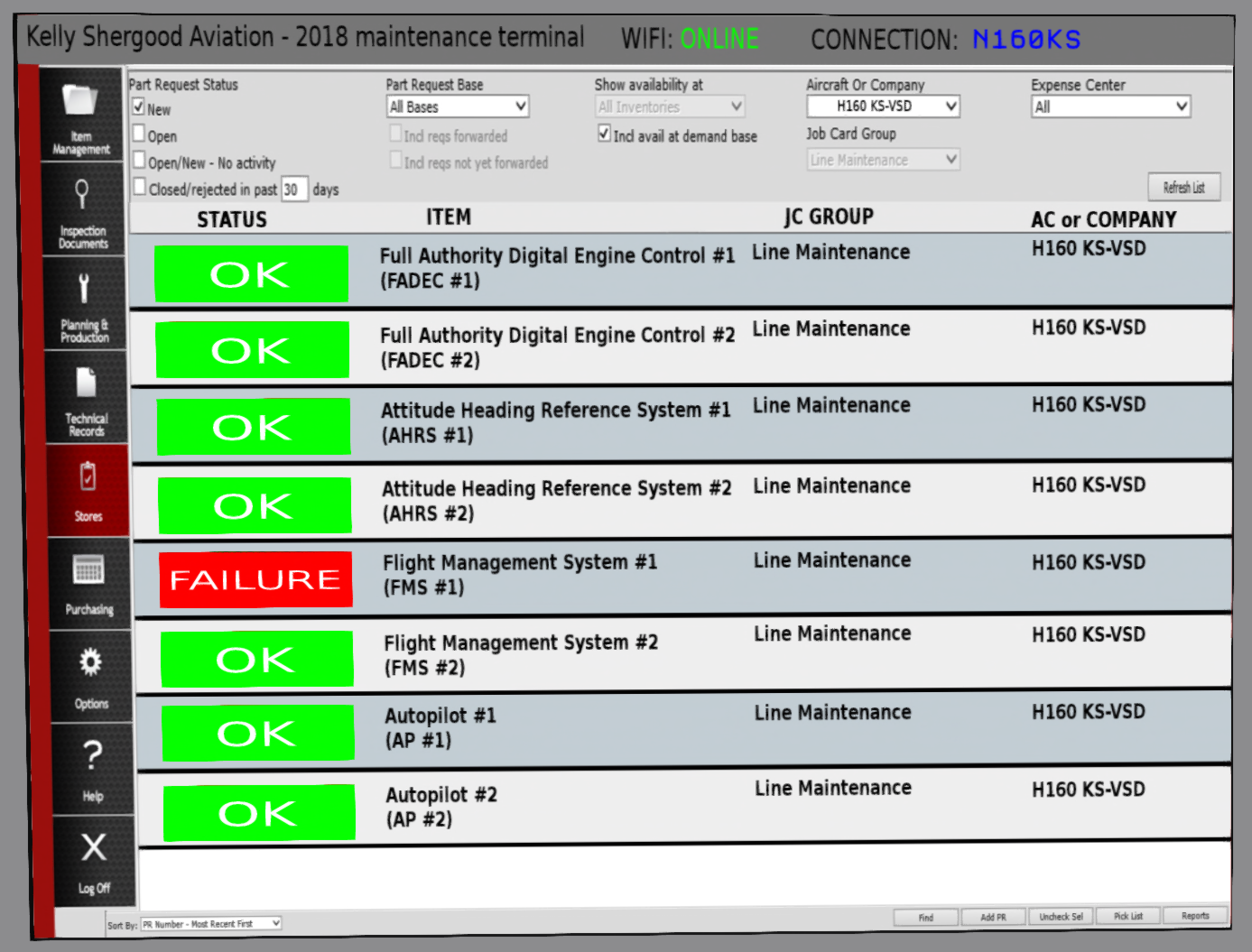Select the FAILURE status for FMS #1
This screenshot has height=952, width=1252.
pyautogui.click(x=255, y=579)
